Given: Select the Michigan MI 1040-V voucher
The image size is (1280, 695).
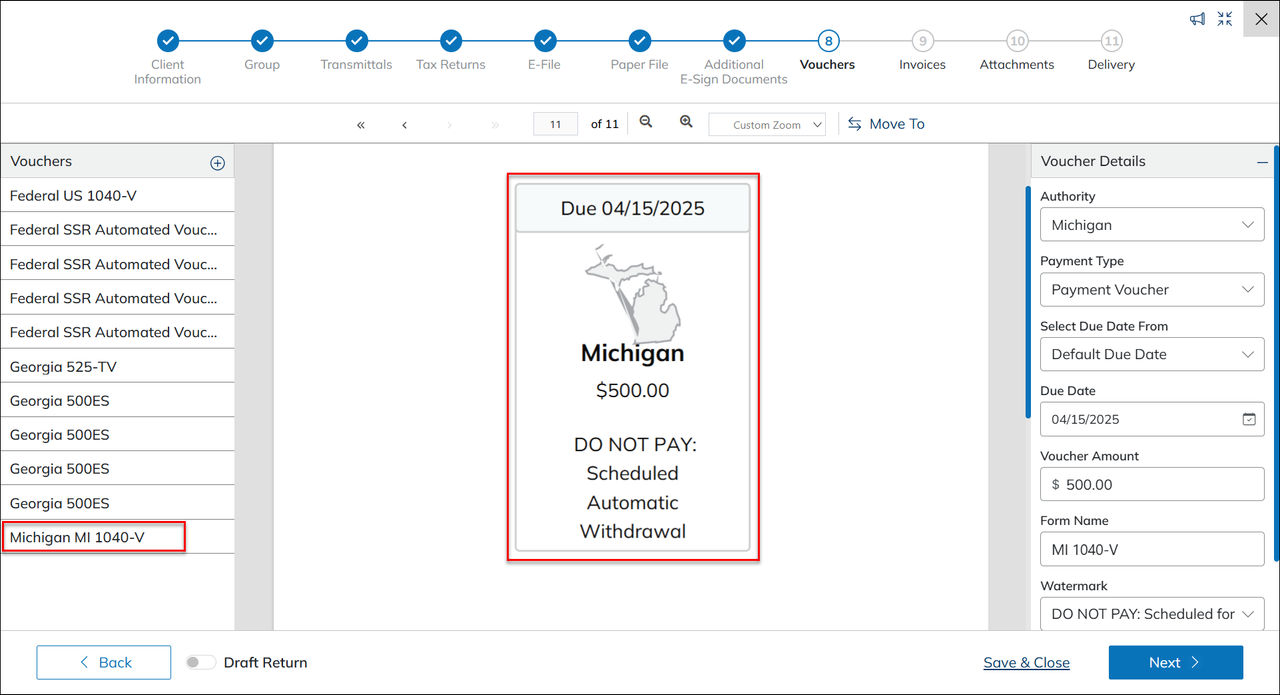Looking at the screenshot, I should pyautogui.click(x=118, y=537).
